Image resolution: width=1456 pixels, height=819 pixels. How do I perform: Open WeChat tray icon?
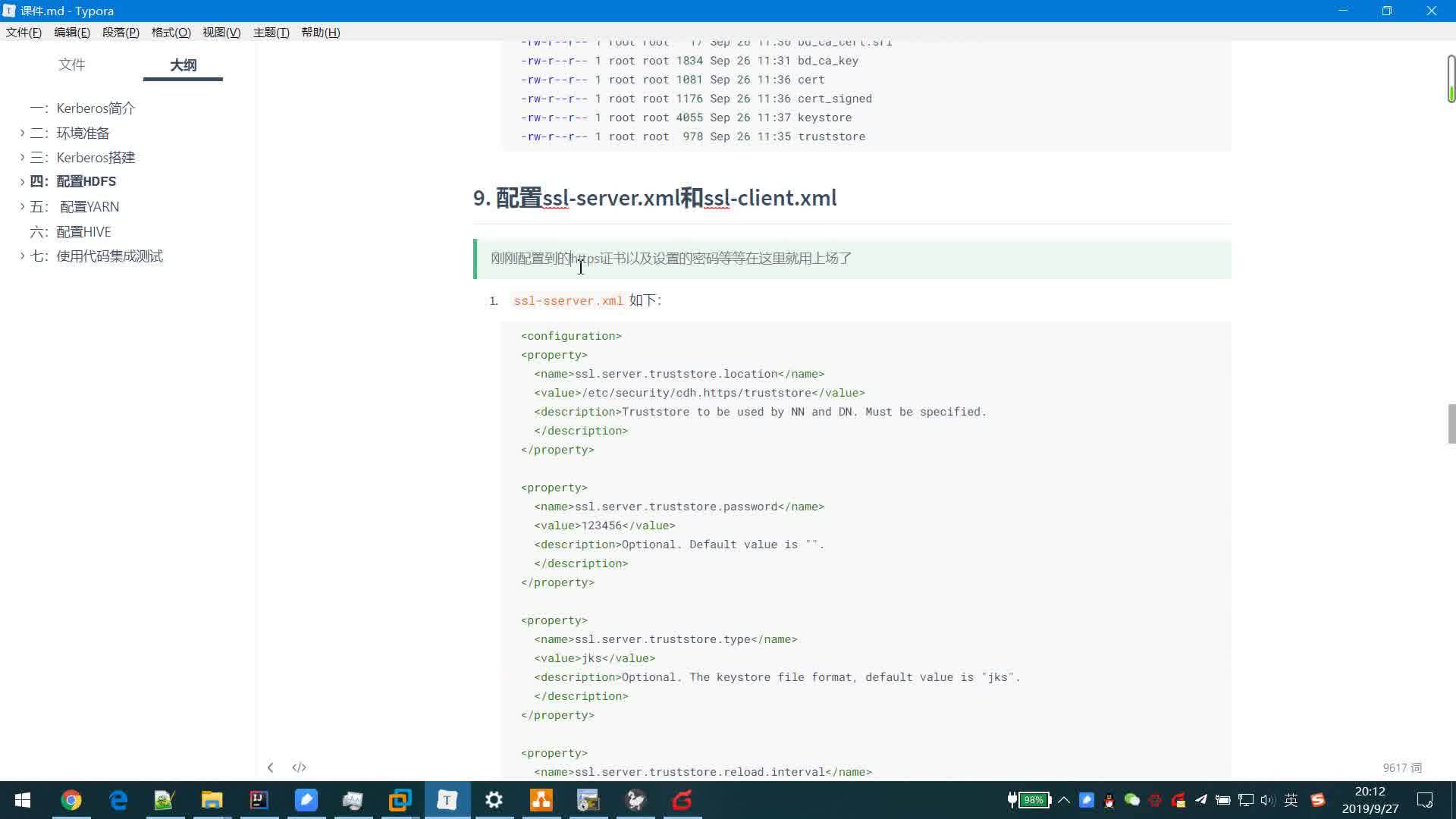[x=1131, y=800]
